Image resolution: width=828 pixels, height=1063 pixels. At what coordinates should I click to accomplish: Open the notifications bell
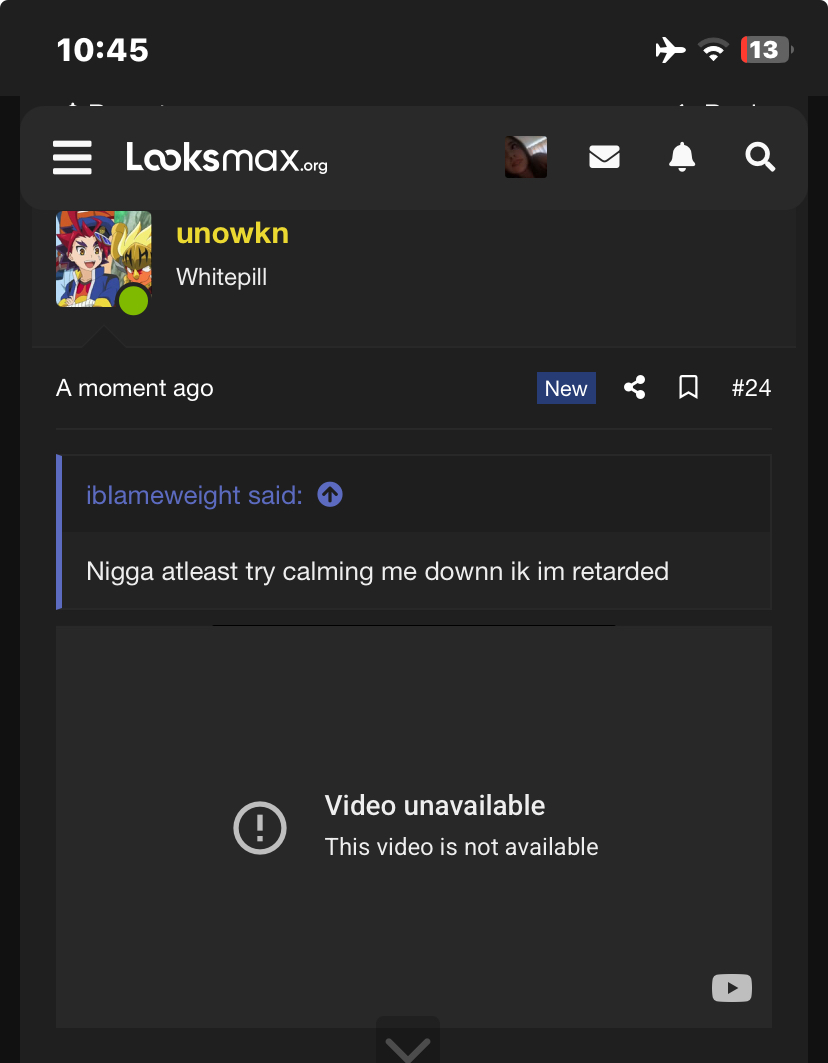pyautogui.click(x=682, y=158)
